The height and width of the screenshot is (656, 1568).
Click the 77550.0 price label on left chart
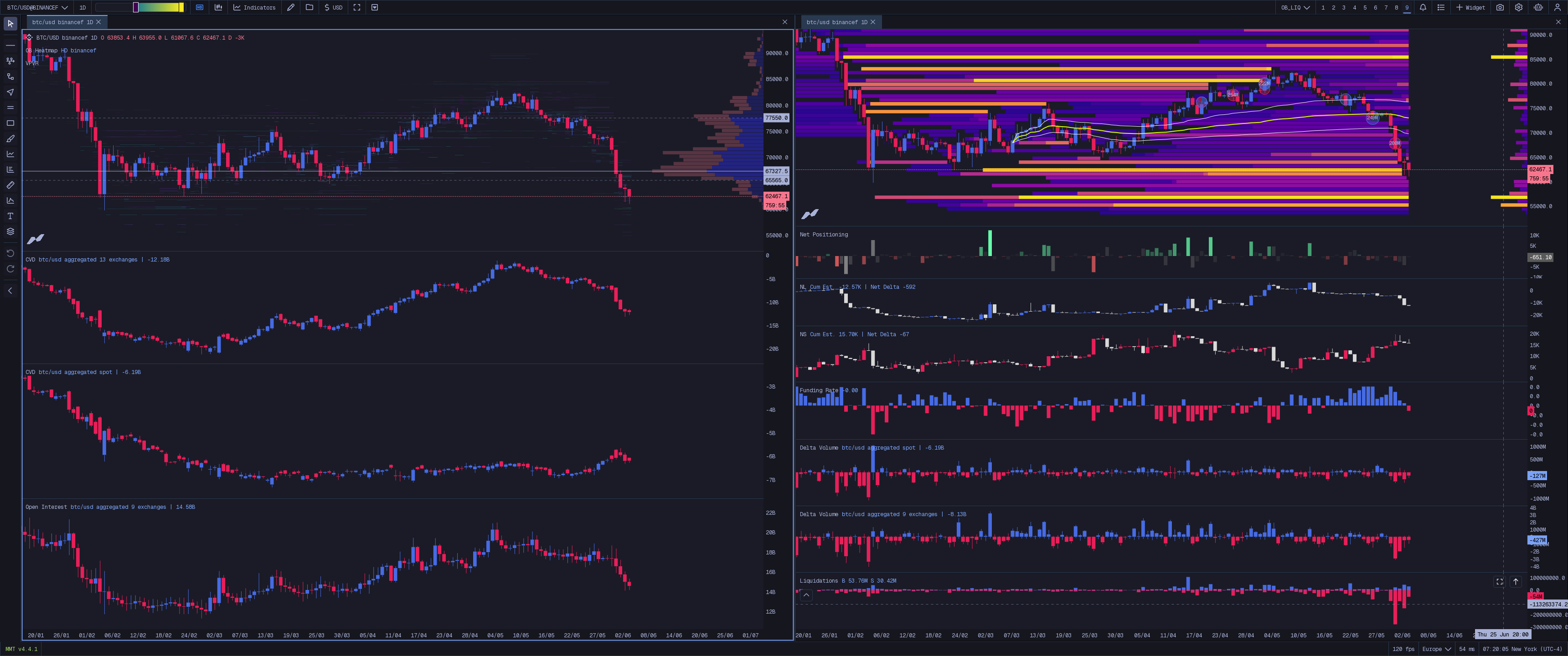tap(776, 118)
